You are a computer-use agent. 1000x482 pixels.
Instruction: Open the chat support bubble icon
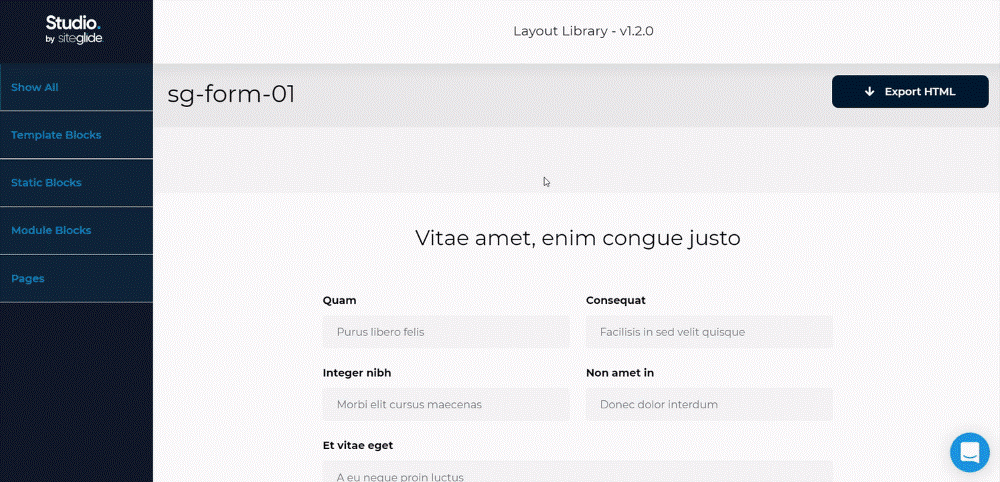(969, 452)
